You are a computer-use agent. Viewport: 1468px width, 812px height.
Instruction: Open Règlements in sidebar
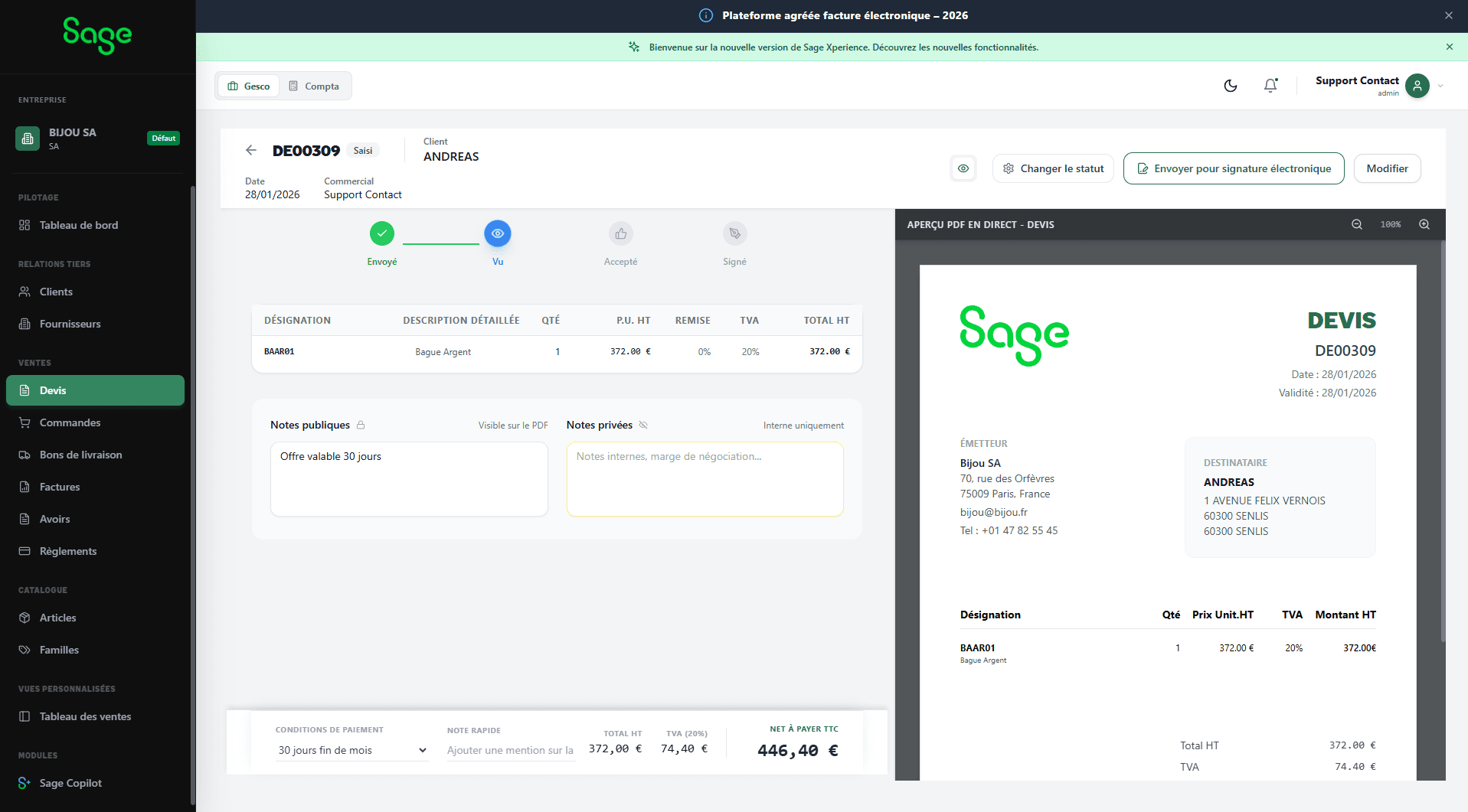95,551
